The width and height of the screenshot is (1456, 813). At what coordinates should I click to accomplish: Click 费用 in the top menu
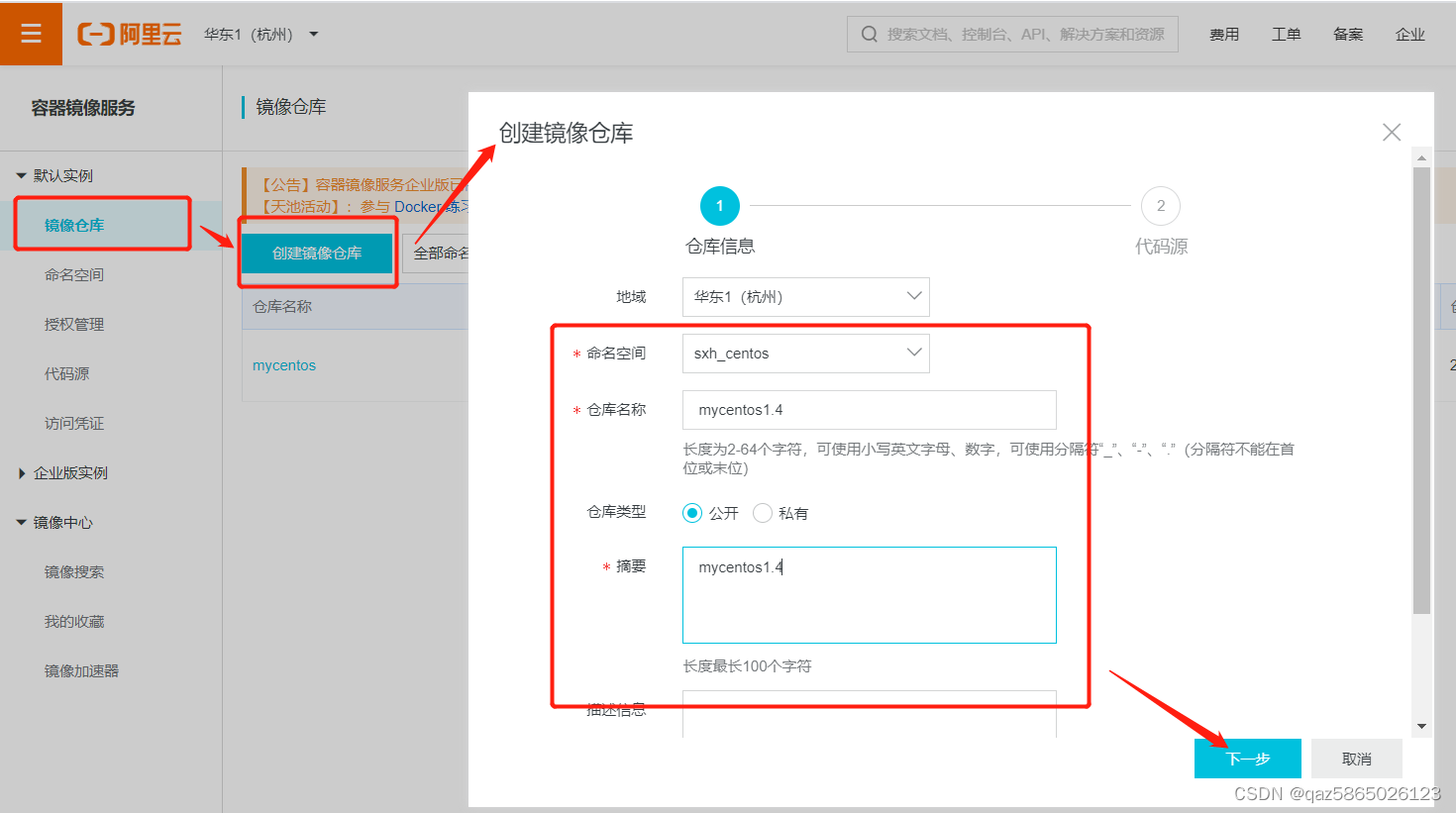point(1224,33)
